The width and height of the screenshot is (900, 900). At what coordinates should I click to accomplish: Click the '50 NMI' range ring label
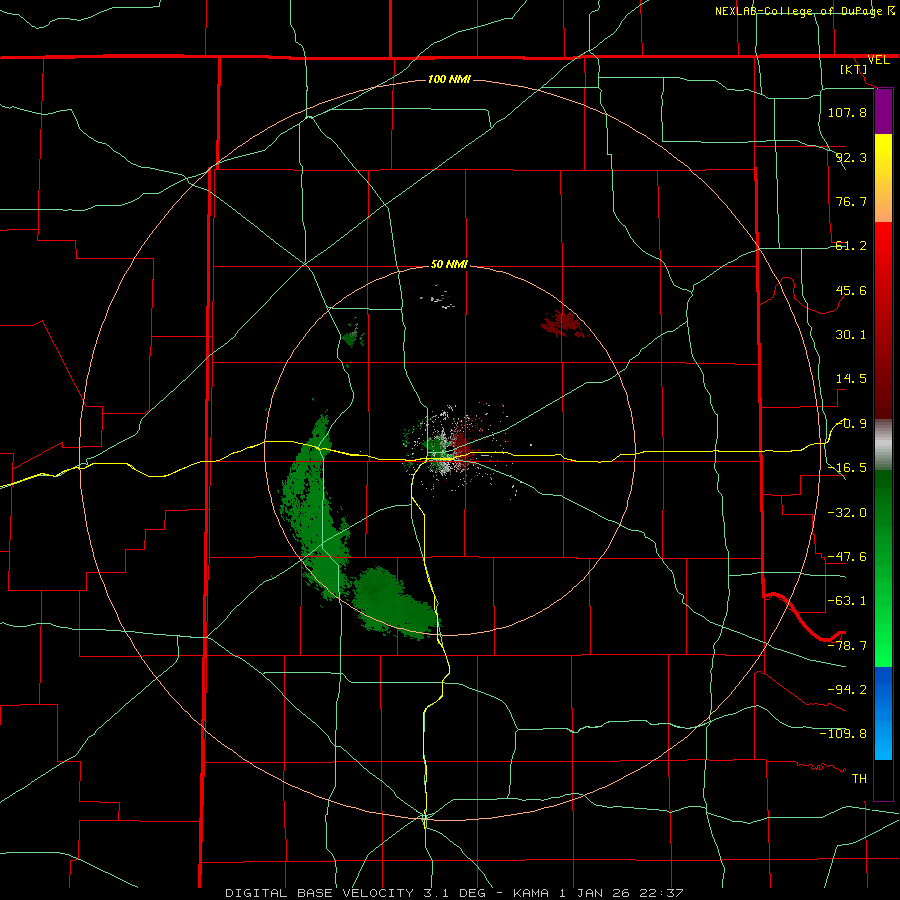tap(449, 265)
